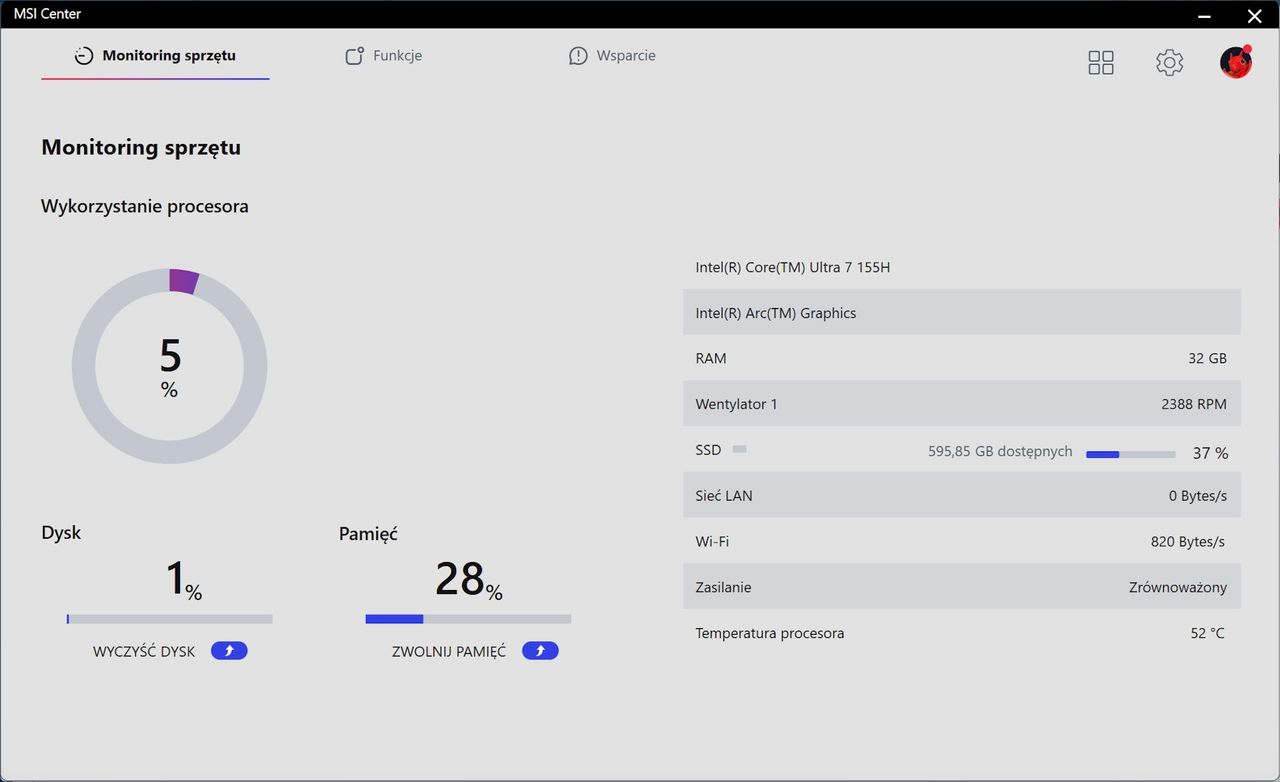This screenshot has height=782, width=1280.
Task: Open the Monitoring sprzętu tab
Action: pos(155,56)
